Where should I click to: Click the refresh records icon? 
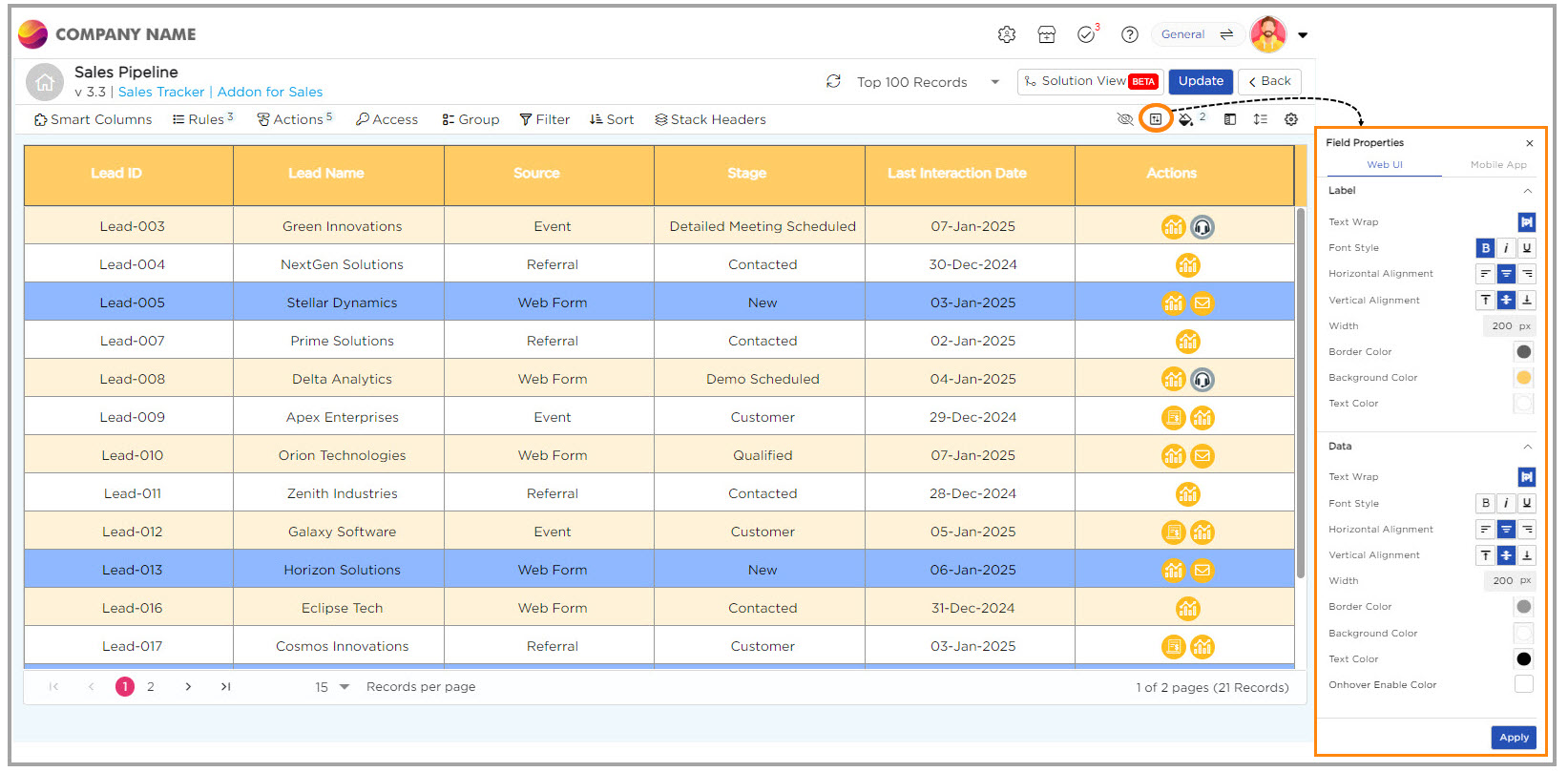(833, 82)
